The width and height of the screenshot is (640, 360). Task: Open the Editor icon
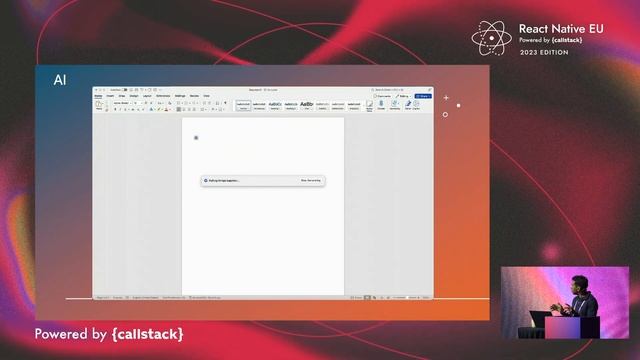tap(408, 105)
